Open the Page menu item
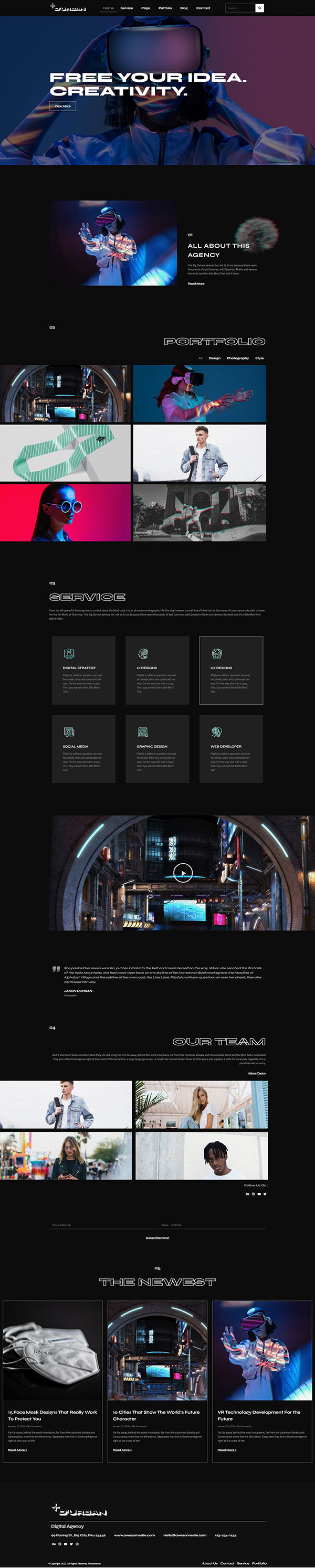 pyautogui.click(x=145, y=8)
